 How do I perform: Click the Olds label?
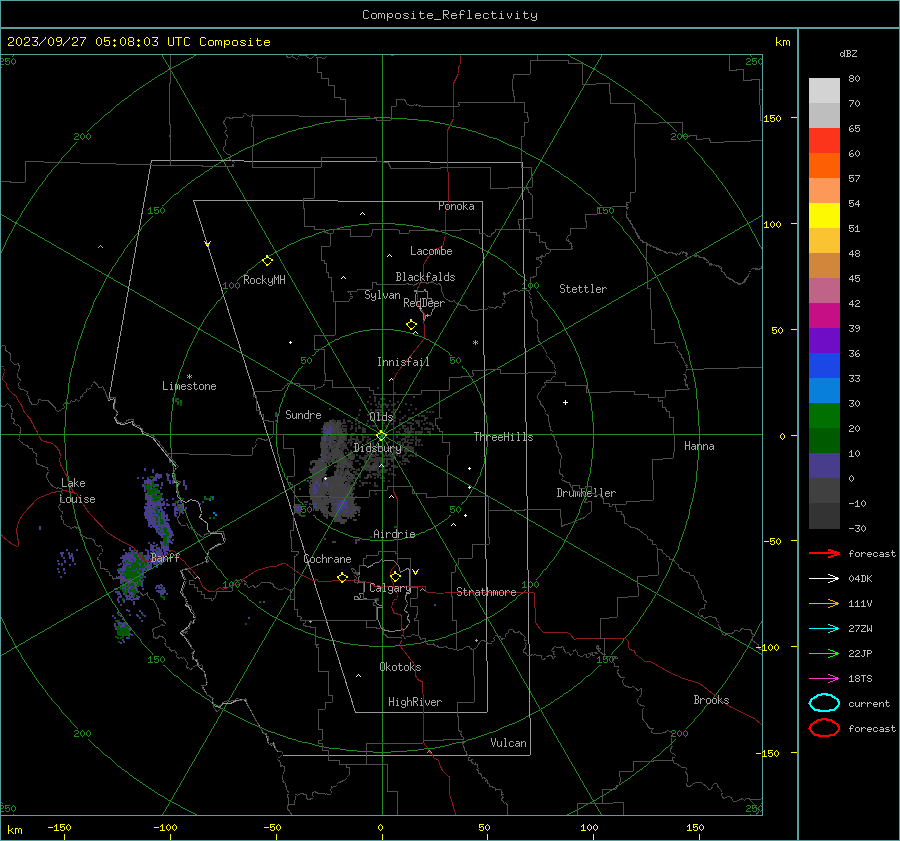pyautogui.click(x=381, y=417)
